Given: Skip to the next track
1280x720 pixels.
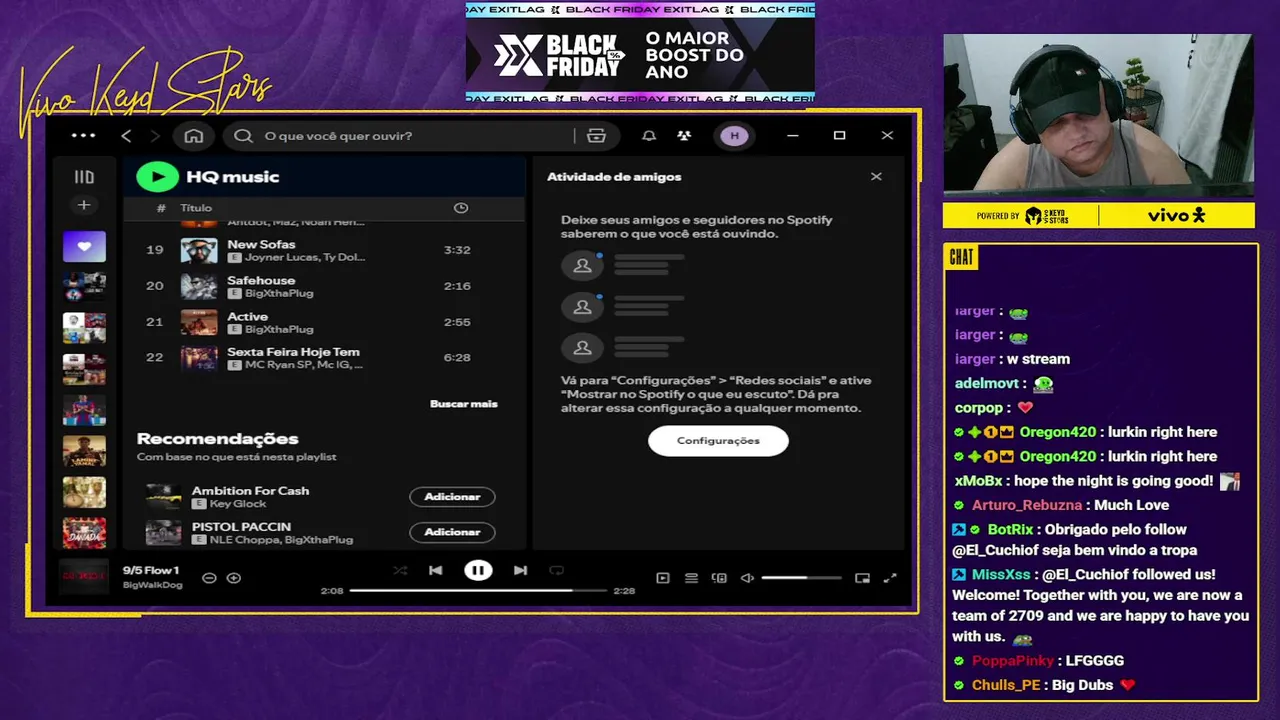Looking at the screenshot, I should pos(520,570).
